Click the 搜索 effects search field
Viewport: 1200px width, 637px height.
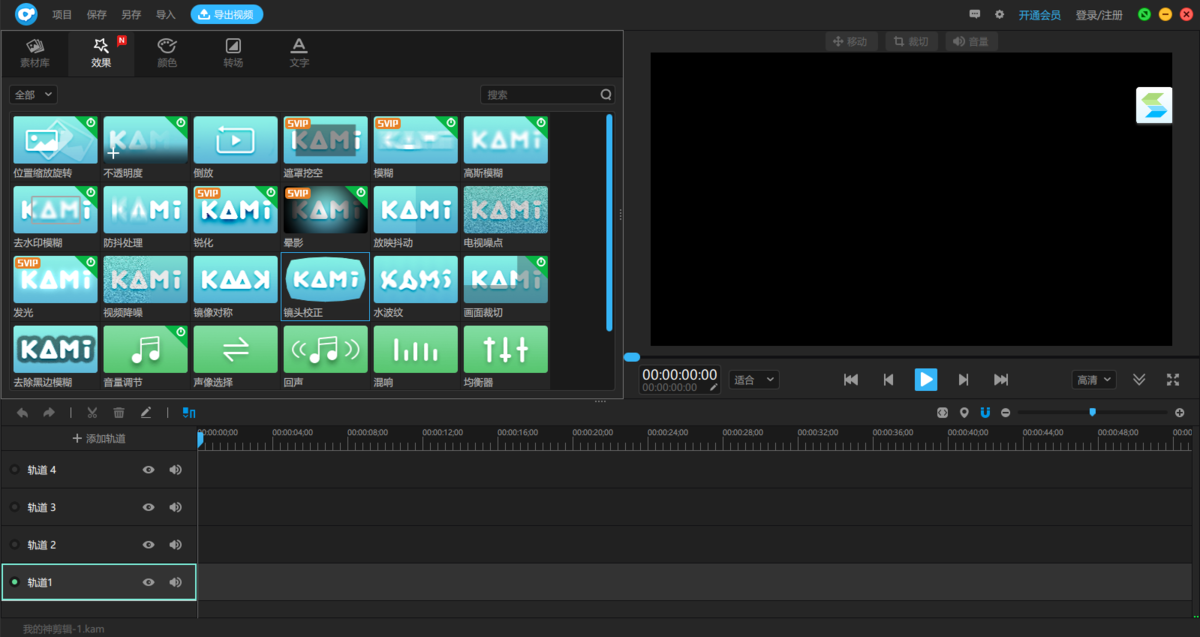pos(540,95)
